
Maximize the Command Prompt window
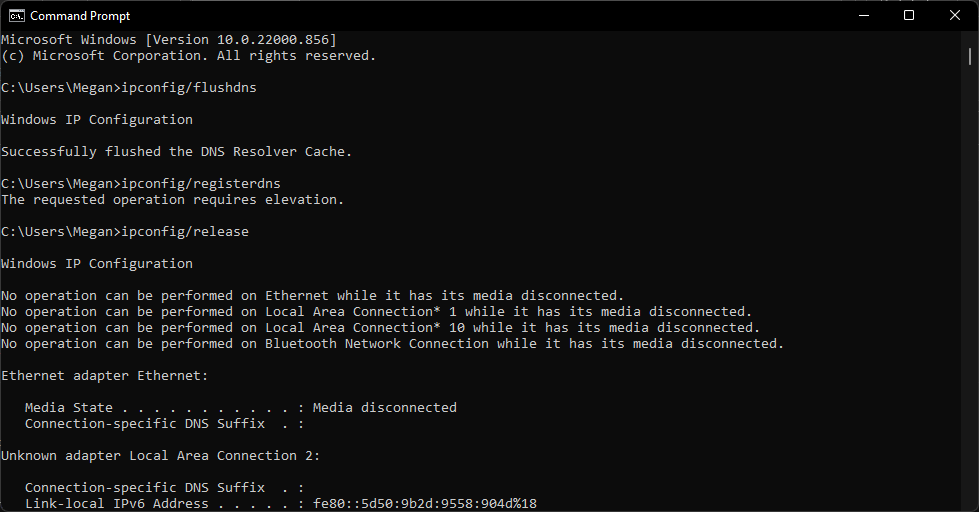tap(909, 16)
